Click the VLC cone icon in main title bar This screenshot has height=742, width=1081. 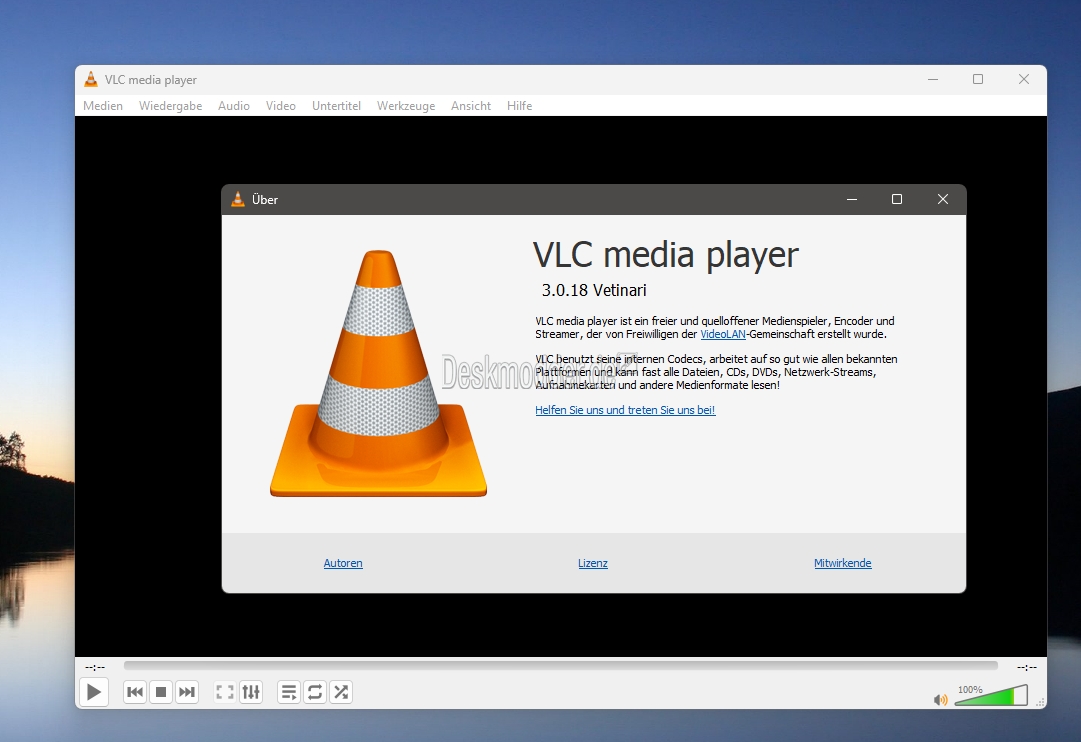point(91,79)
